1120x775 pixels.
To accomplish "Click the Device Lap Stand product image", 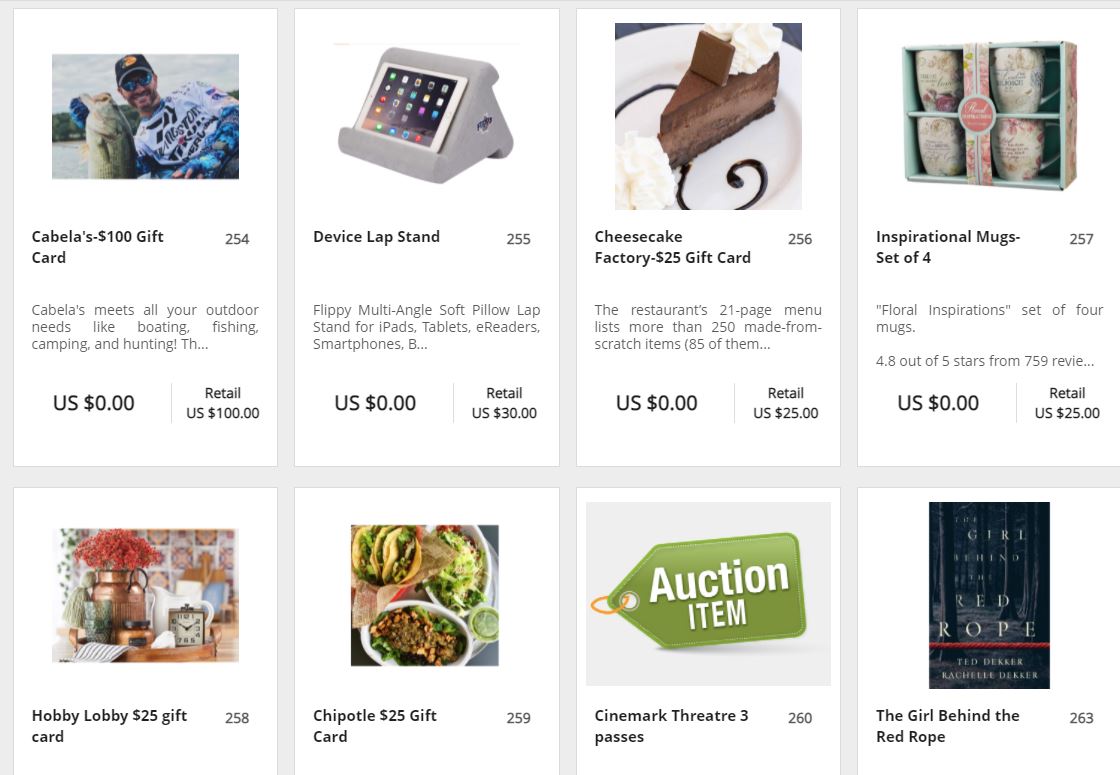I will [x=427, y=116].
